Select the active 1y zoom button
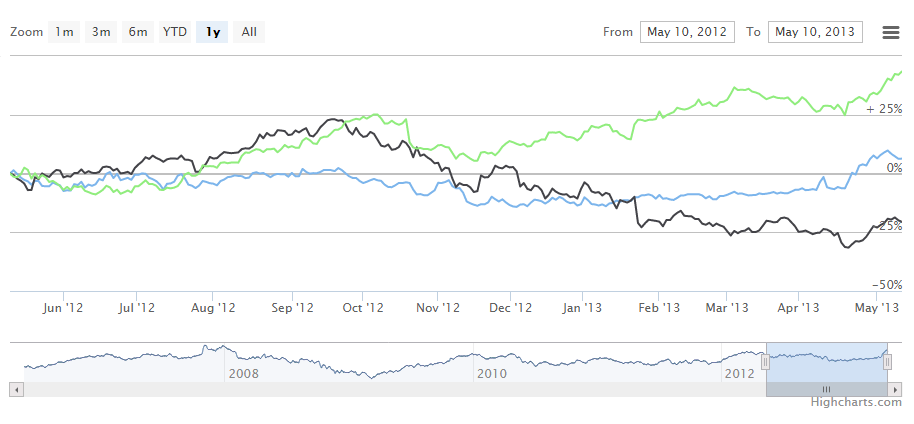Screen dimensions: 914x424 tap(213, 32)
